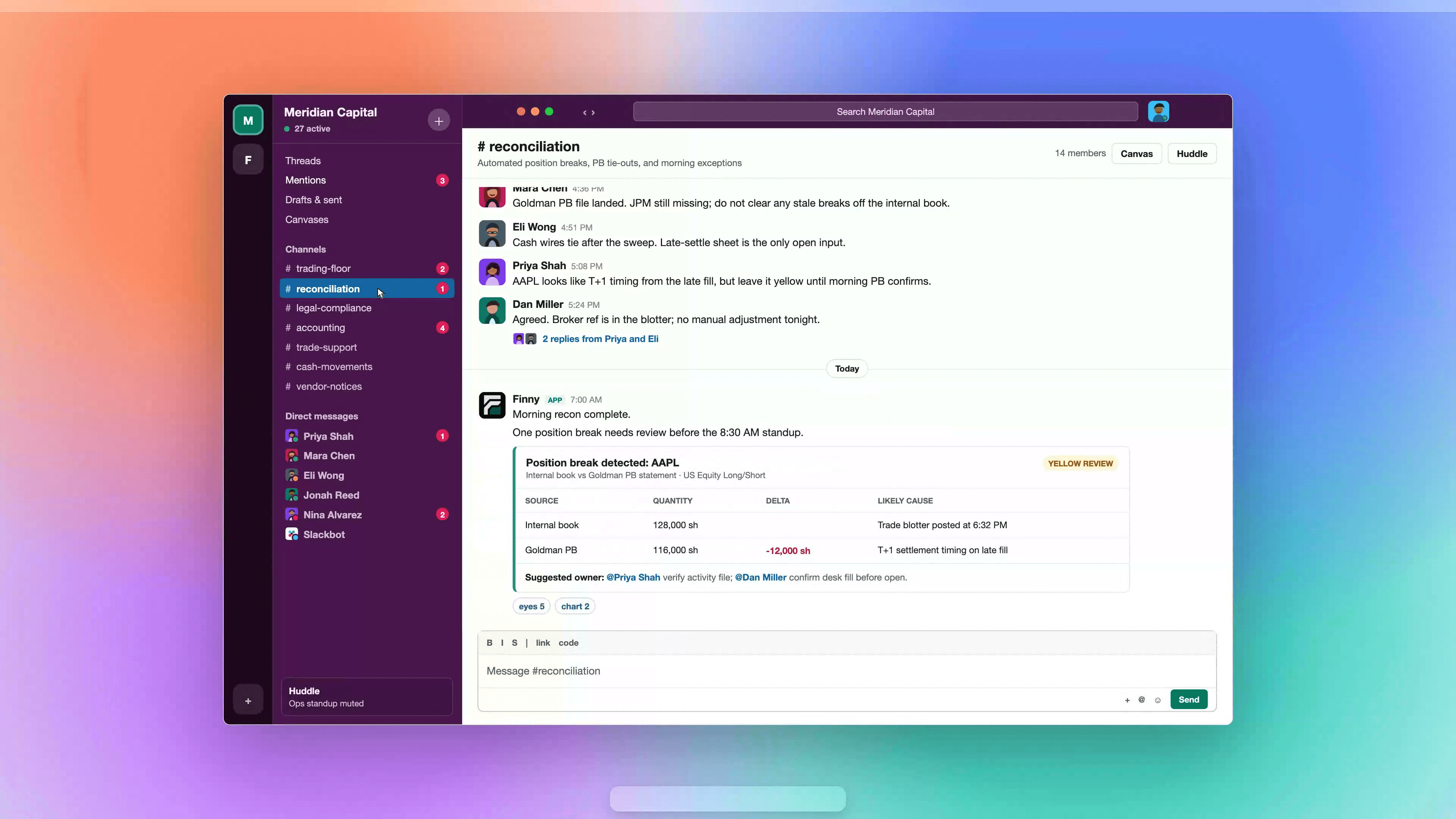Click the Send button
The height and width of the screenshot is (819, 1456).
[1189, 699]
